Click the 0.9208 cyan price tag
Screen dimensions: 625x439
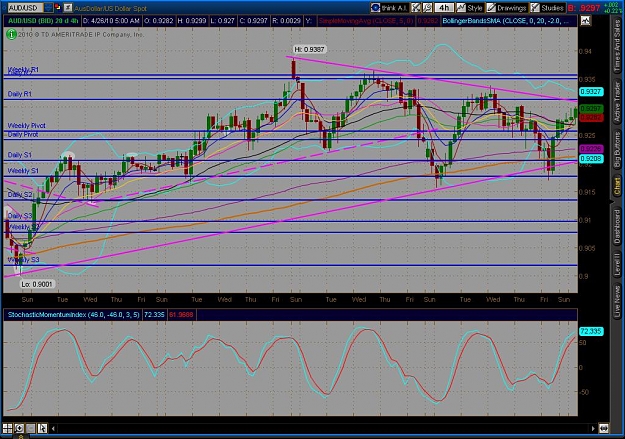pyautogui.click(x=591, y=159)
